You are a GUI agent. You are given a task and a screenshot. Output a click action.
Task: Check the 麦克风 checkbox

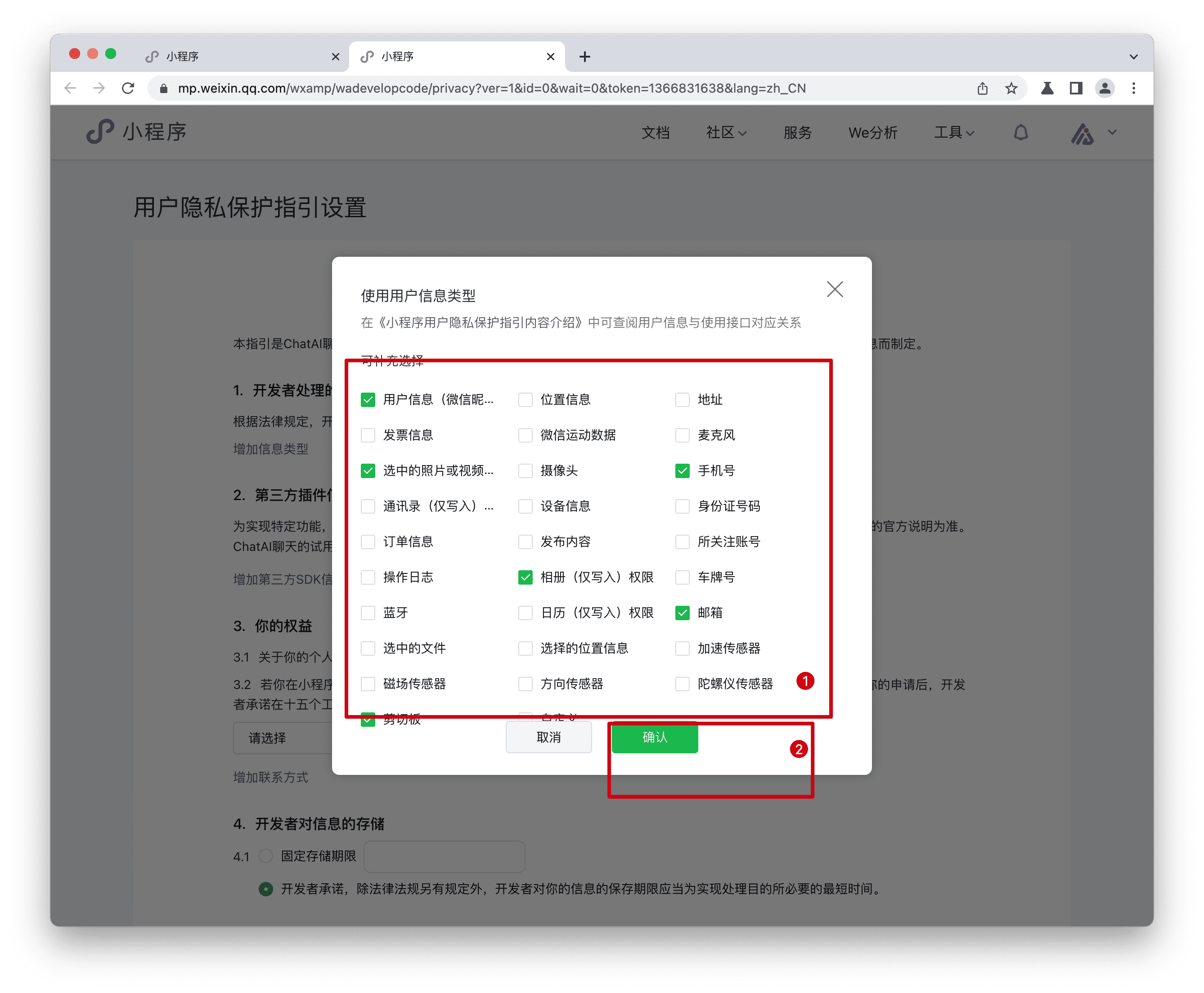682,435
